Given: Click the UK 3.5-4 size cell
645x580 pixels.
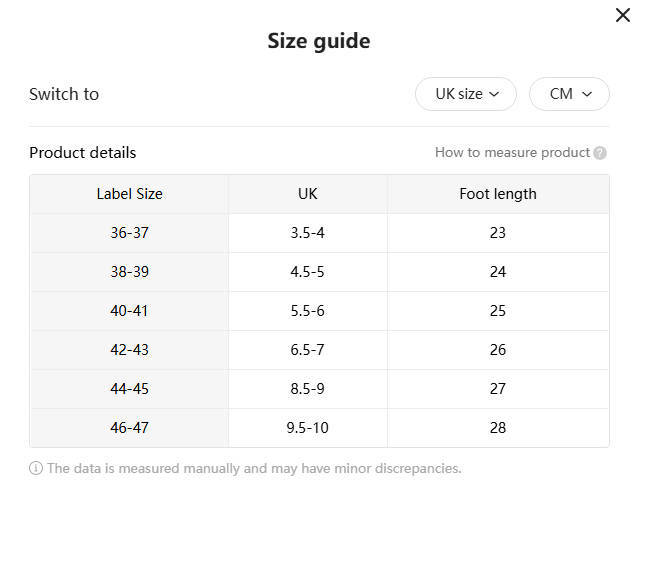Looking at the screenshot, I should pyautogui.click(x=307, y=233).
